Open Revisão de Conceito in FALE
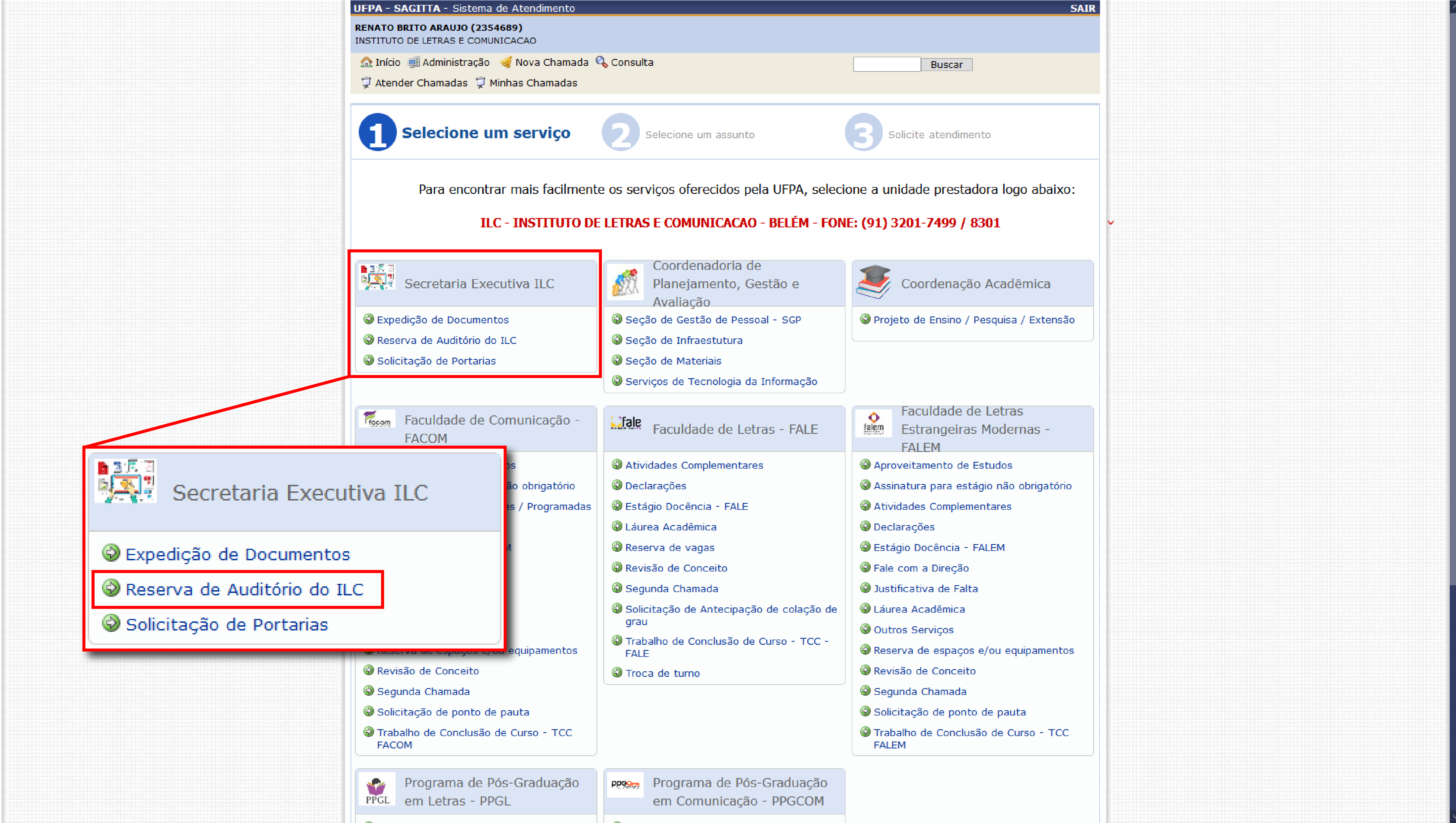 pyautogui.click(x=676, y=568)
